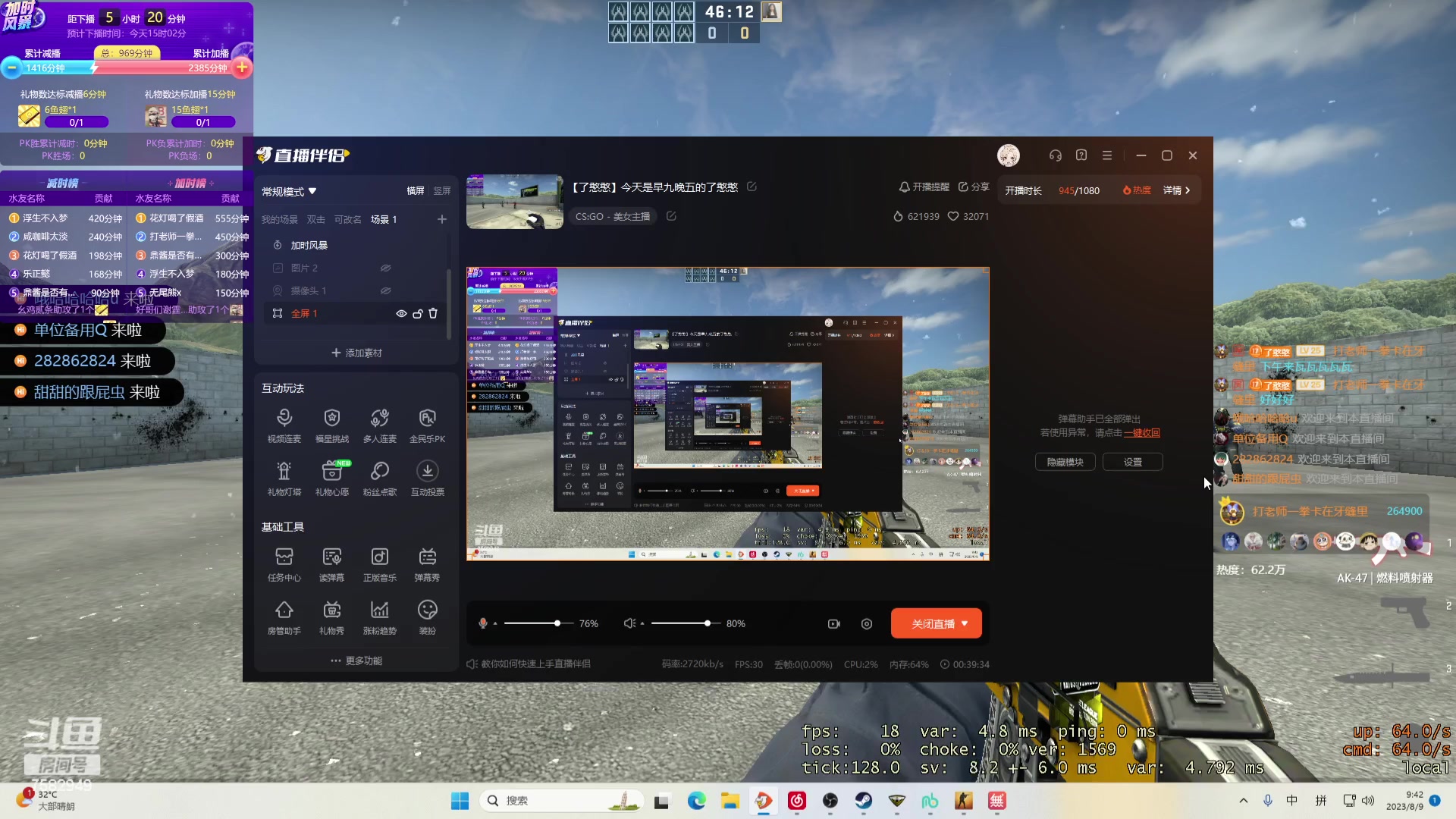
Task: Open 房管助手 room manager assistant
Action: coord(284,617)
